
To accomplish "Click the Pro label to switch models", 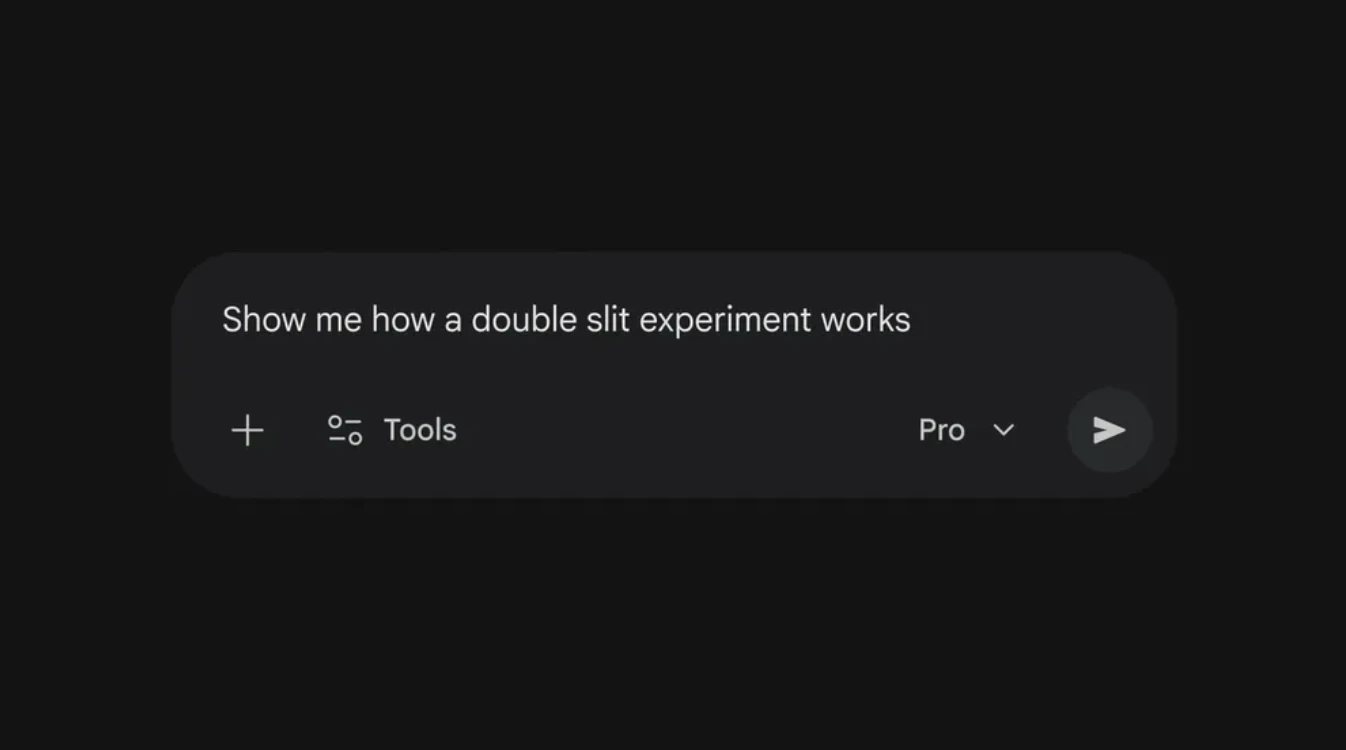I will (x=941, y=430).
